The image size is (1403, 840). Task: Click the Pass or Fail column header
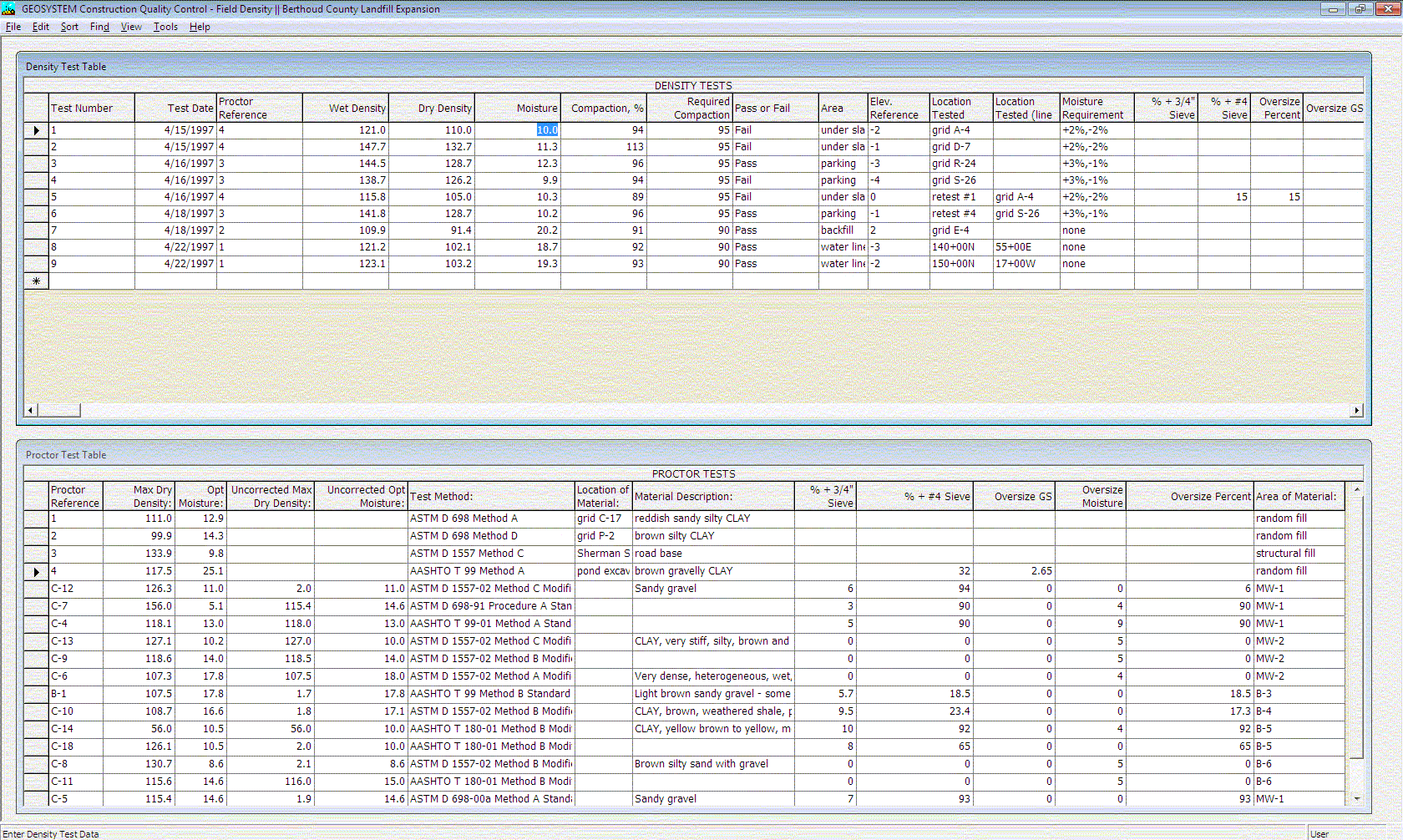[x=774, y=109]
